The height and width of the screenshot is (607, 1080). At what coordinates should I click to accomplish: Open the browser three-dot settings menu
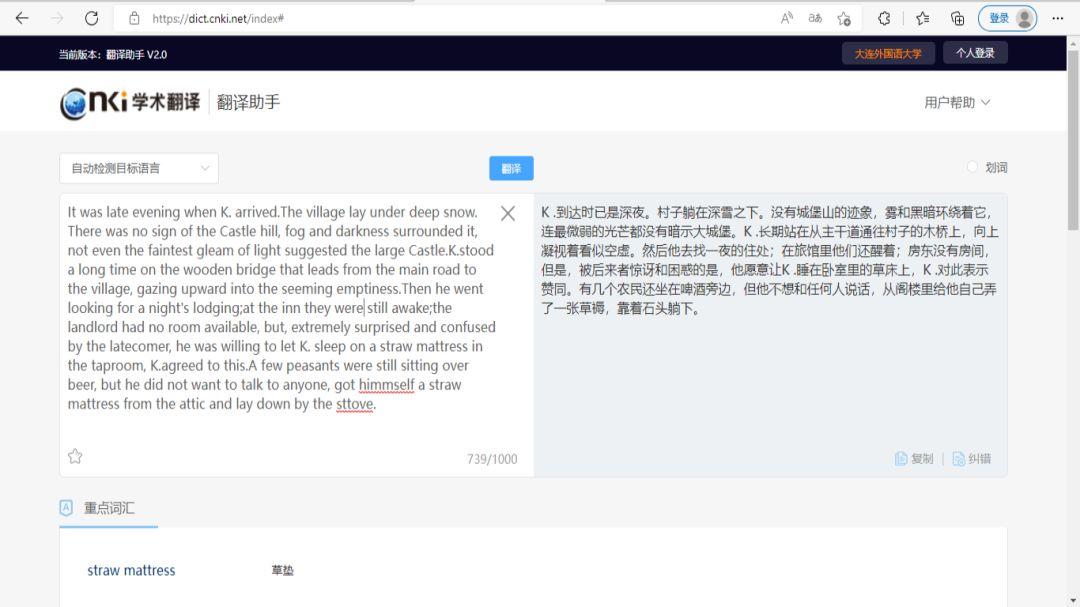click(1057, 18)
